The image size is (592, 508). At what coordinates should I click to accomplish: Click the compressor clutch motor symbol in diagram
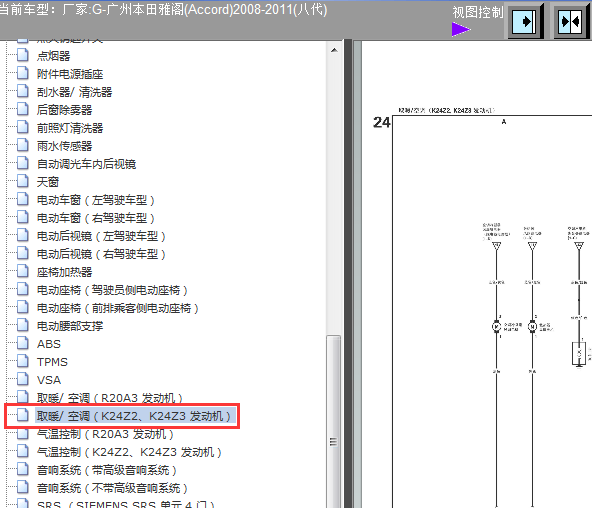coord(496,326)
